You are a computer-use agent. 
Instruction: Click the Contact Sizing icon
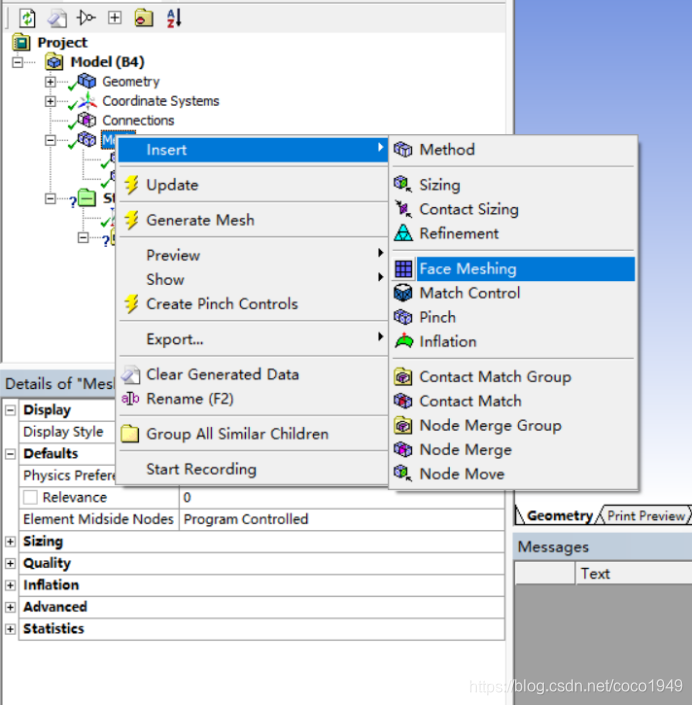(403, 209)
